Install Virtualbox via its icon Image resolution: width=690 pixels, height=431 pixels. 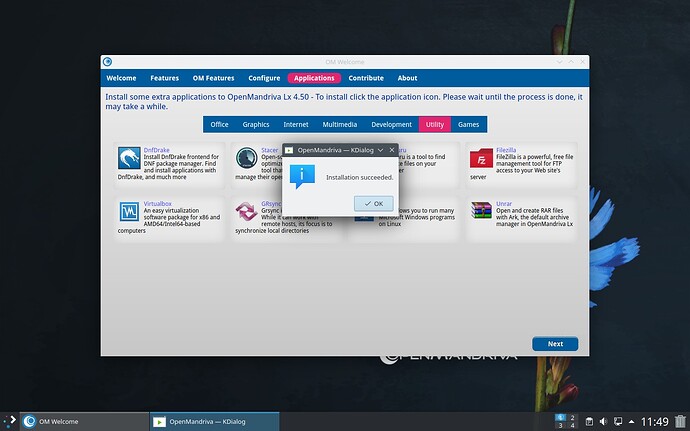pyautogui.click(x=129, y=212)
